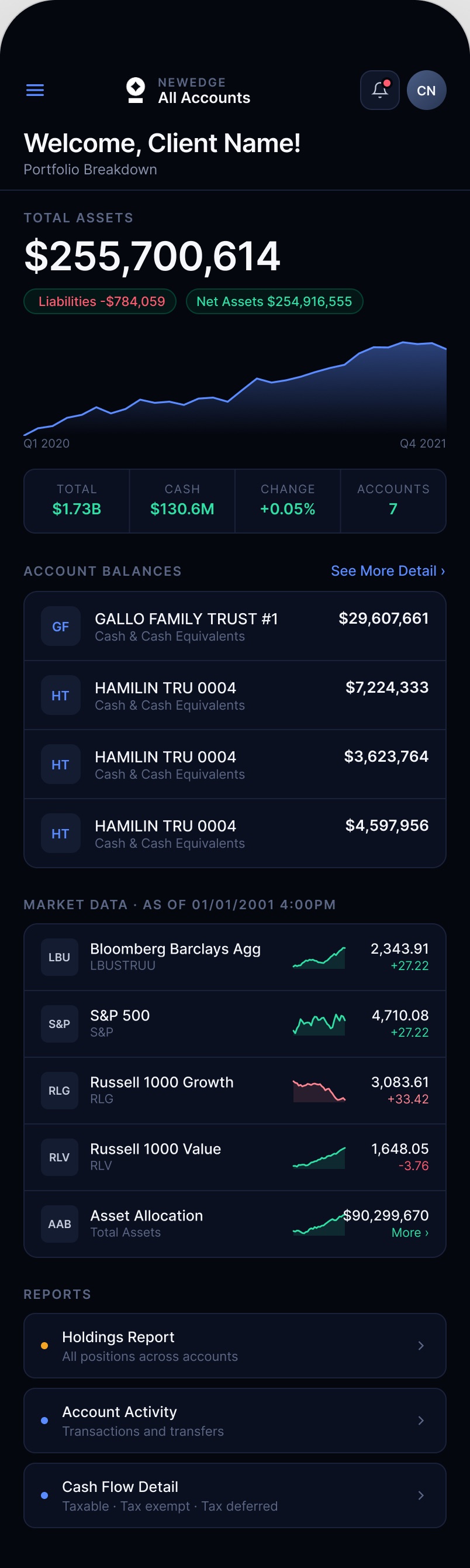Click the Net Assets $254,916,555 pill
The image size is (470, 1568).
pyautogui.click(x=274, y=301)
